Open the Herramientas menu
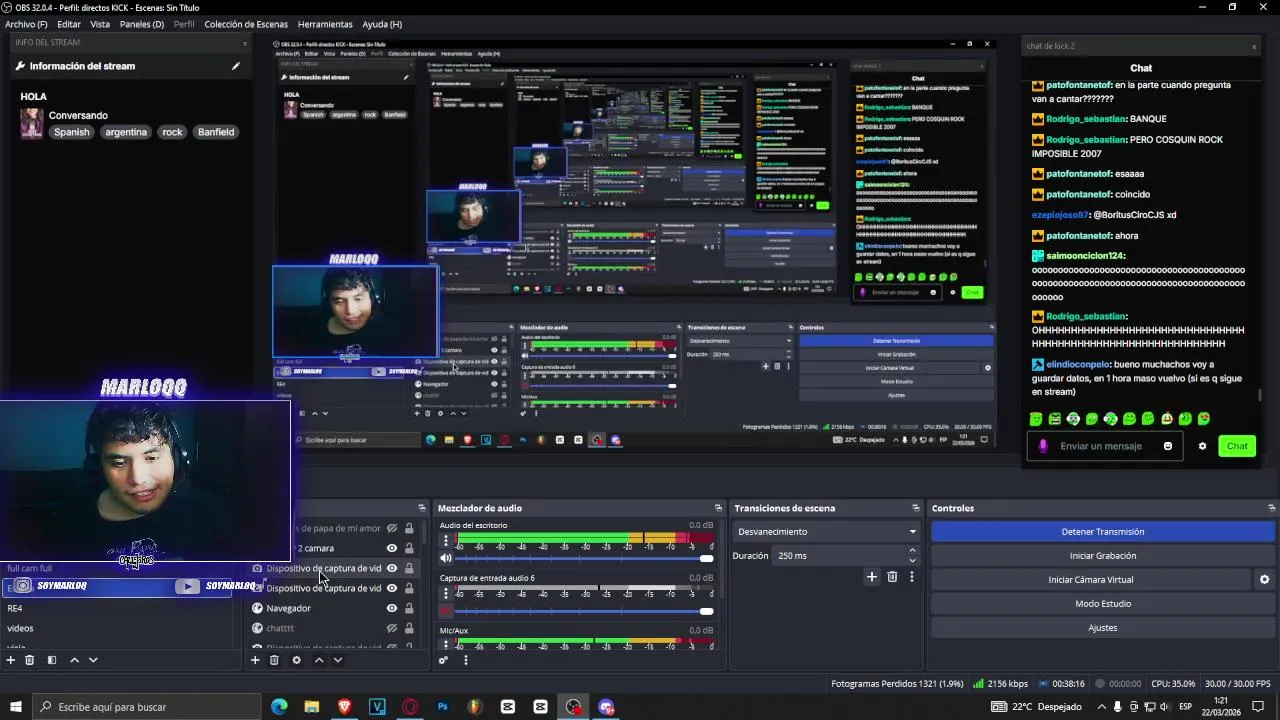Screen dimensions: 1280x720 (x=325, y=24)
